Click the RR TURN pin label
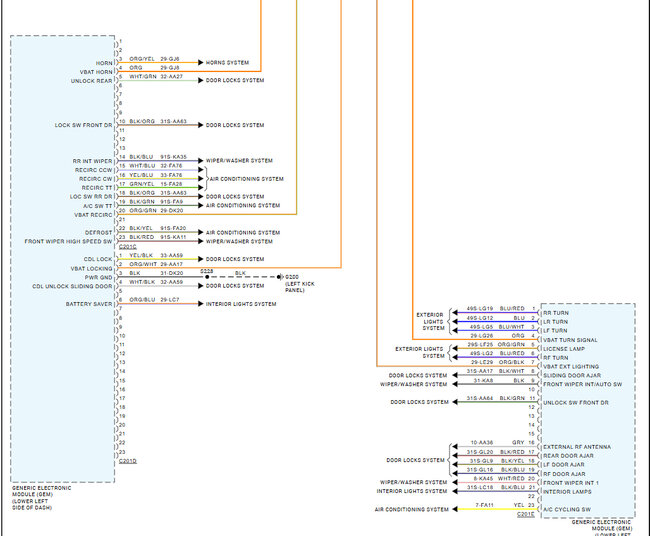Viewport: 650px width, 536px height. pos(556,313)
